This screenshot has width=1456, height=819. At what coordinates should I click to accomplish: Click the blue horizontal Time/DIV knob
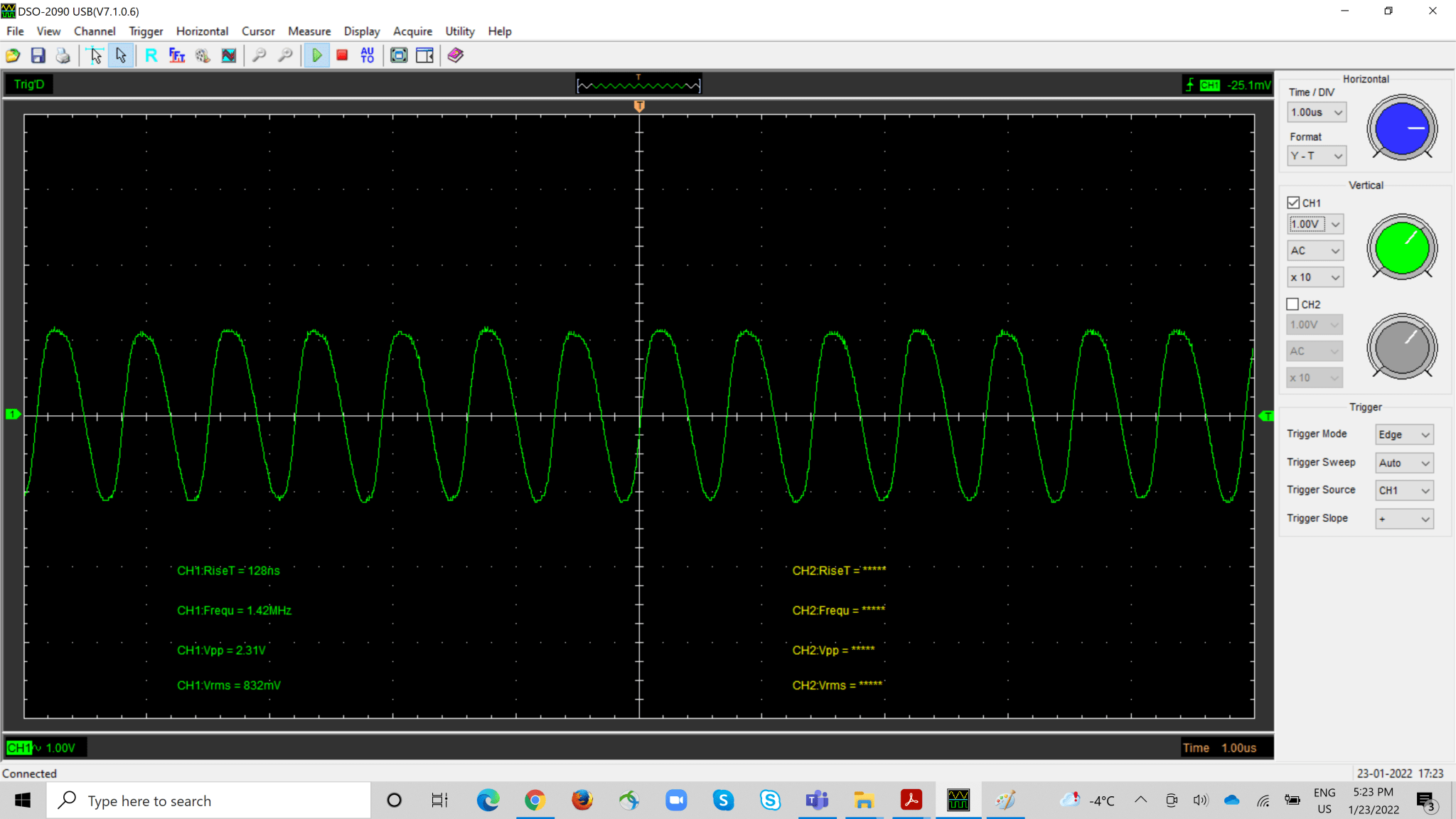1402,128
